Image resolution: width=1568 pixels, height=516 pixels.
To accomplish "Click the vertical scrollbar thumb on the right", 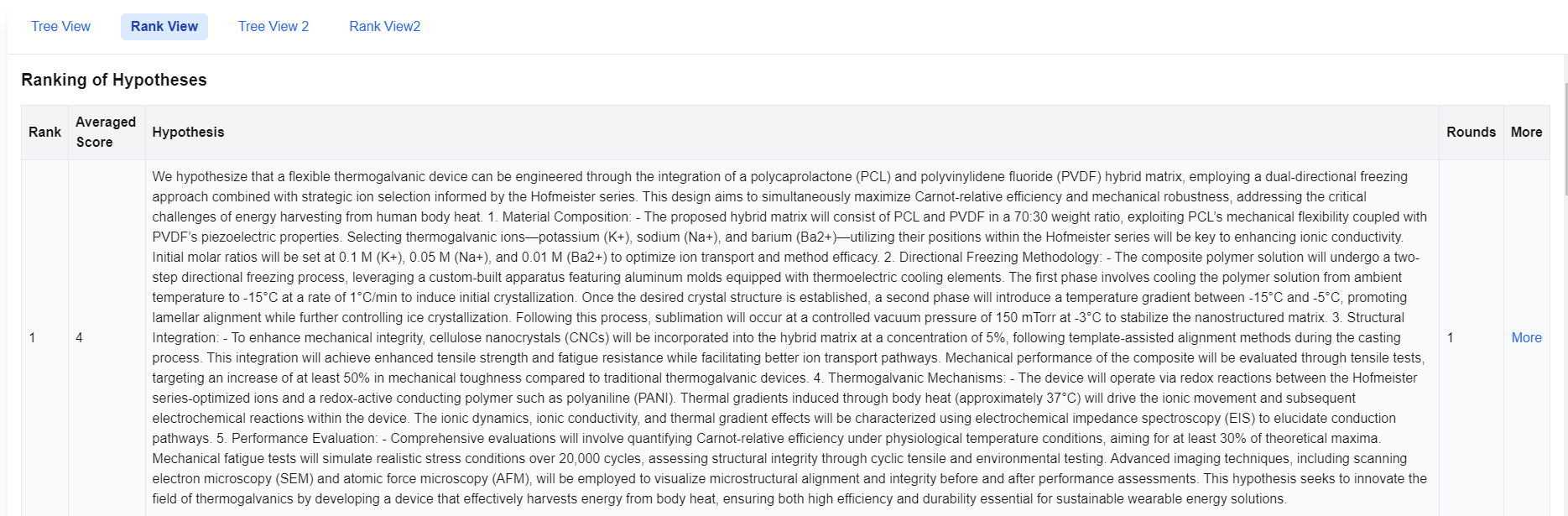I will click(1565, 138).
